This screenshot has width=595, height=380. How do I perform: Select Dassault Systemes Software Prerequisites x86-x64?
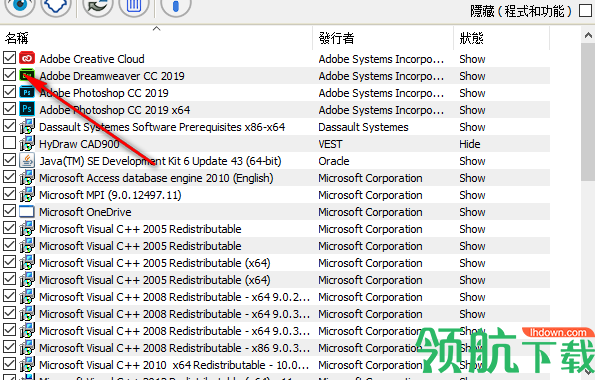tap(162, 127)
